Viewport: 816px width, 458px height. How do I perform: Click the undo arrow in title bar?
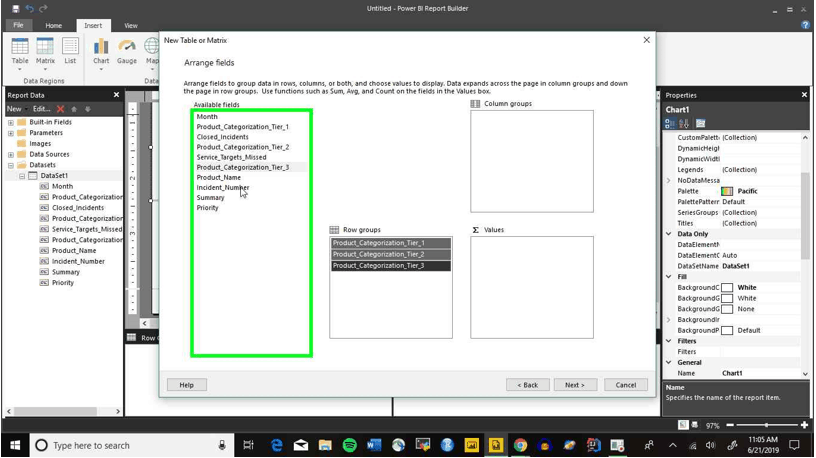[x=30, y=8]
